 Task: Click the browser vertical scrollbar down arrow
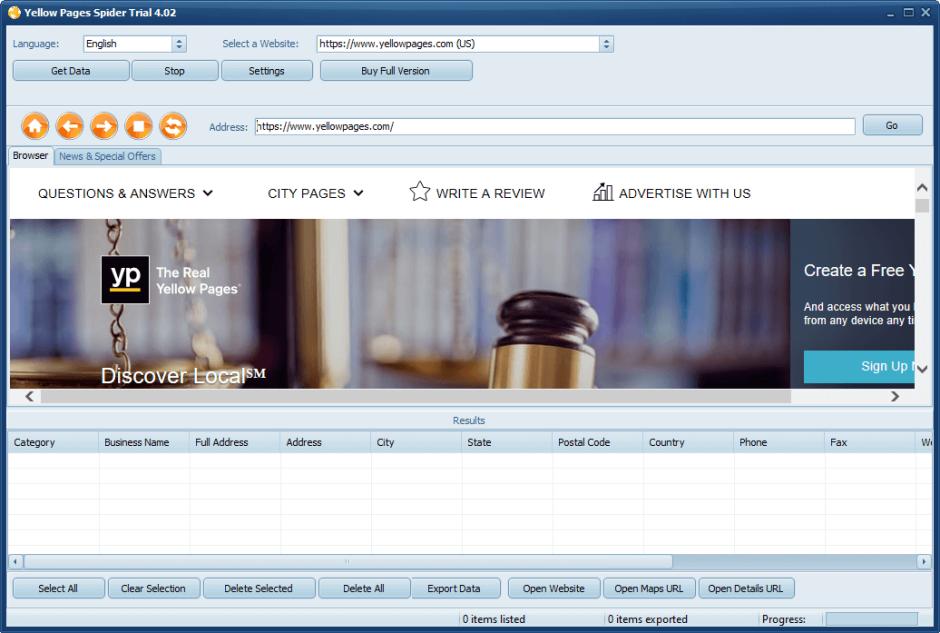(922, 369)
